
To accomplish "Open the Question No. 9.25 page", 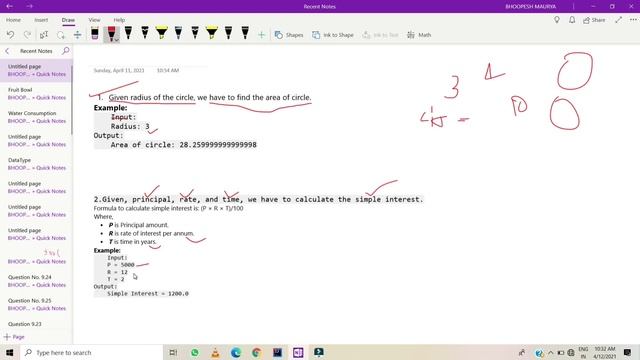I will pos(36,304).
